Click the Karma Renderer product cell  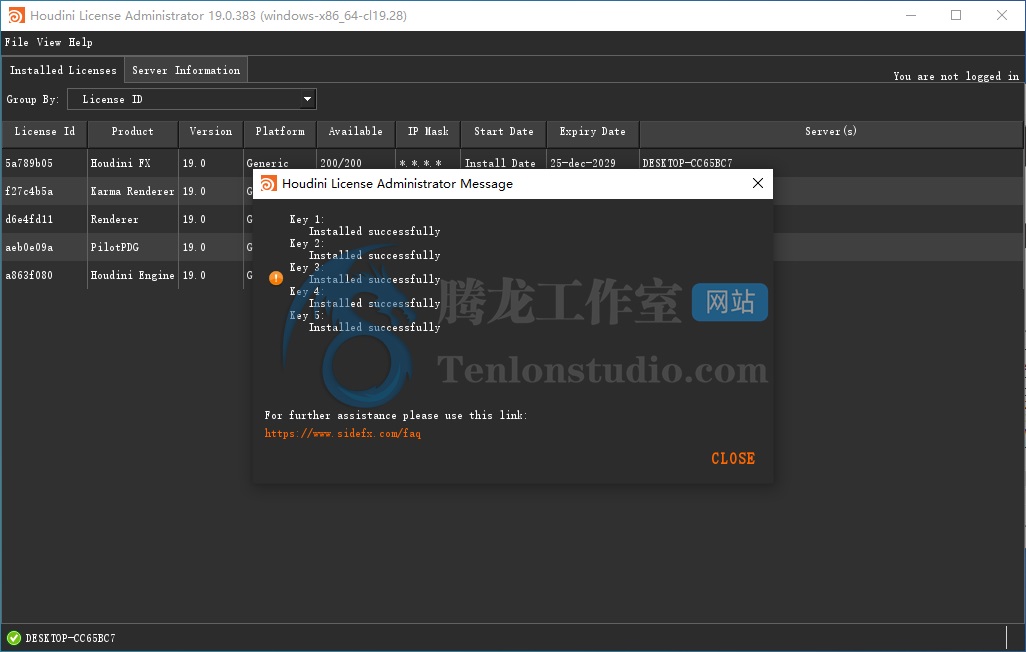[x=132, y=191]
